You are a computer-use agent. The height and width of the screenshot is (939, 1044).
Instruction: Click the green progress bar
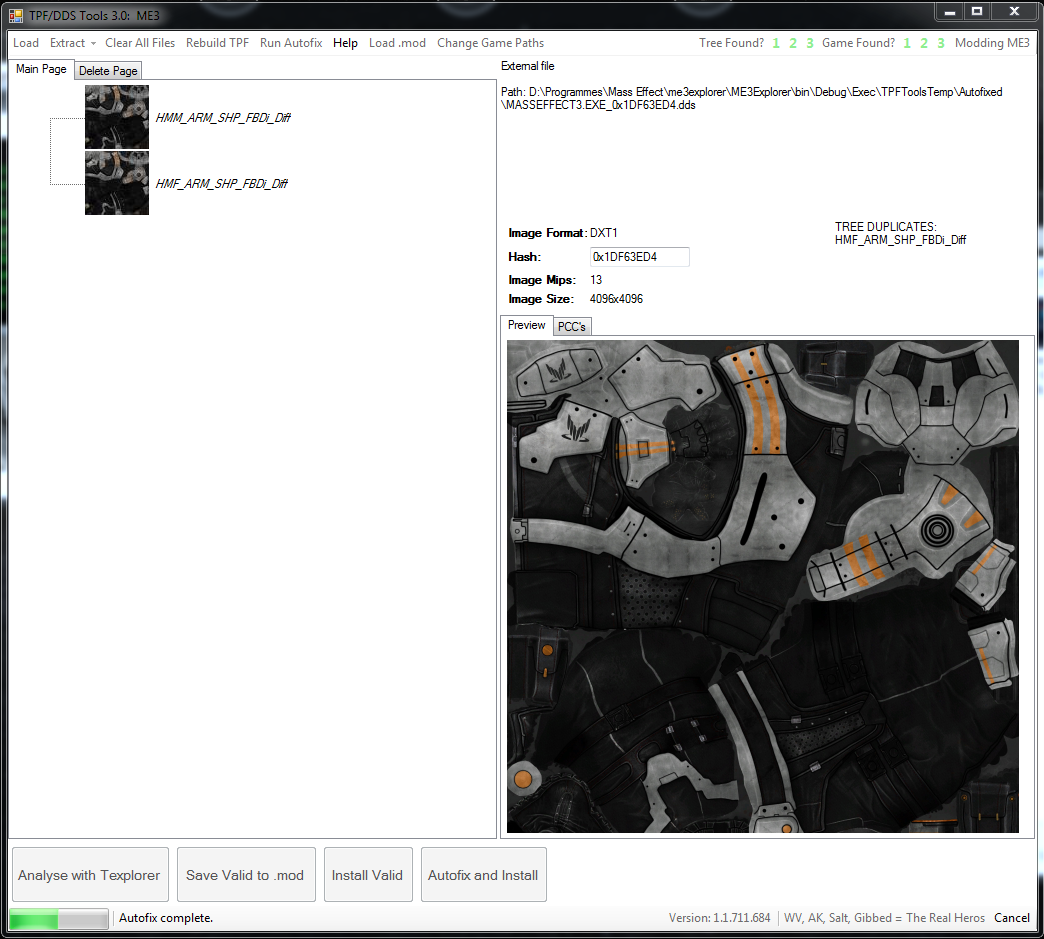click(x=59, y=918)
